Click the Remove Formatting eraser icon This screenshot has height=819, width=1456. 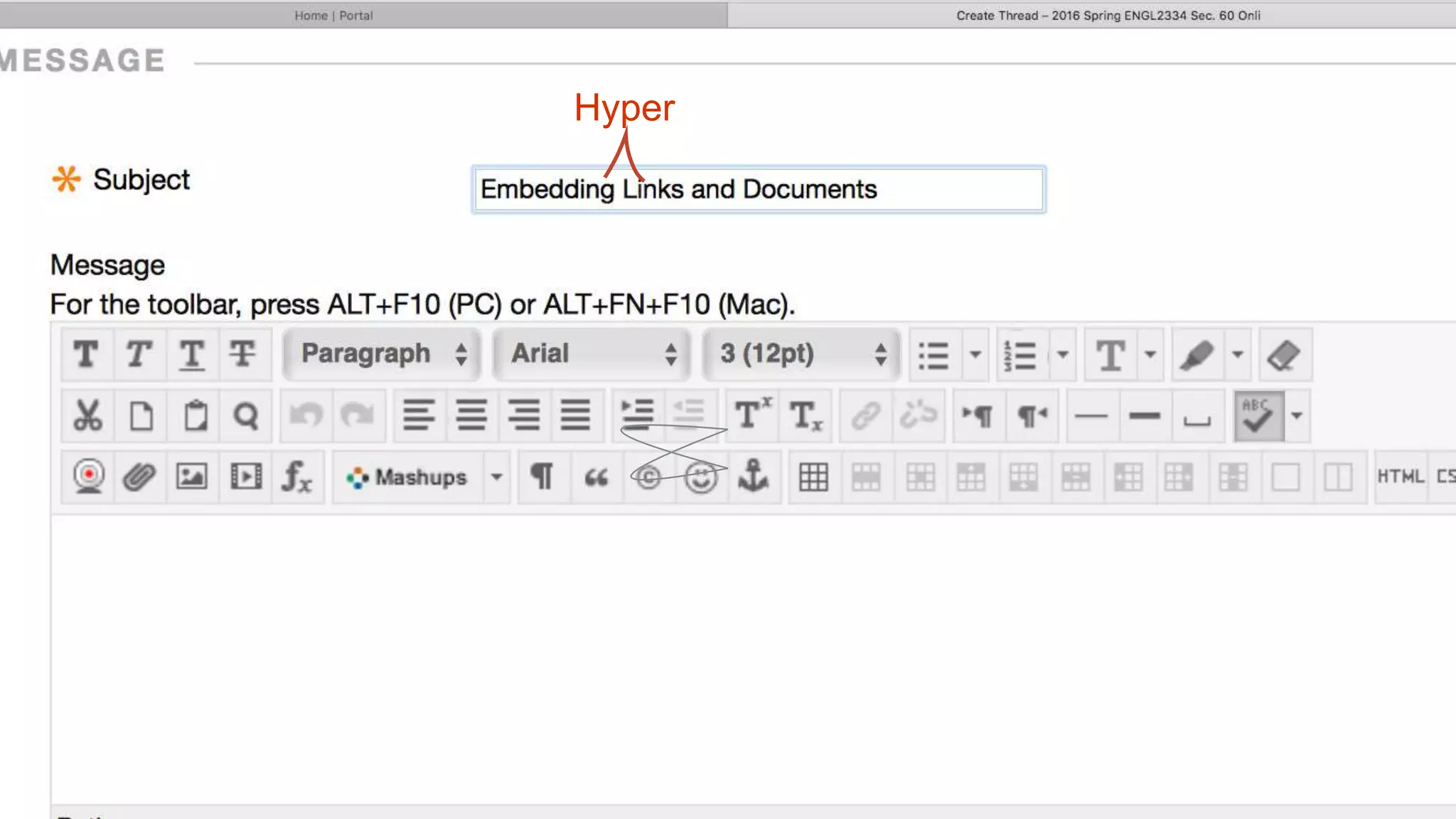click(x=1284, y=355)
